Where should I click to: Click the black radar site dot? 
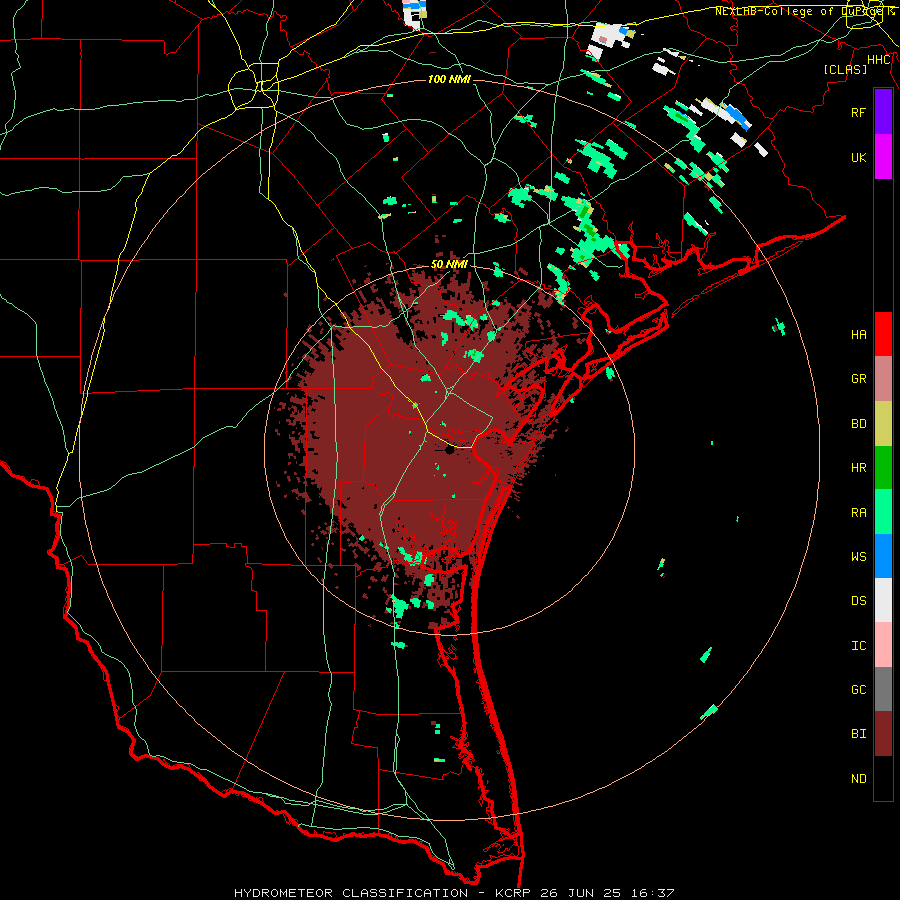point(449,450)
